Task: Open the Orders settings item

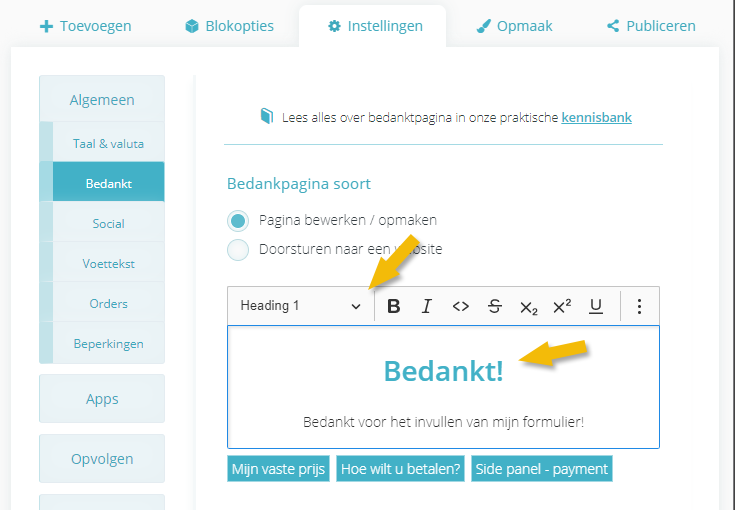Action: 108,303
